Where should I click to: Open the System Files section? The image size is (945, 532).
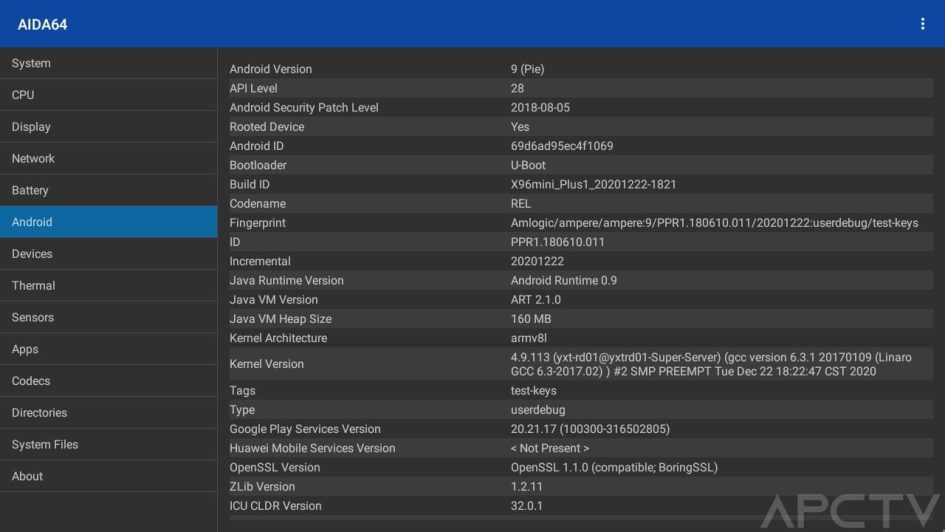pyautogui.click(x=108, y=445)
